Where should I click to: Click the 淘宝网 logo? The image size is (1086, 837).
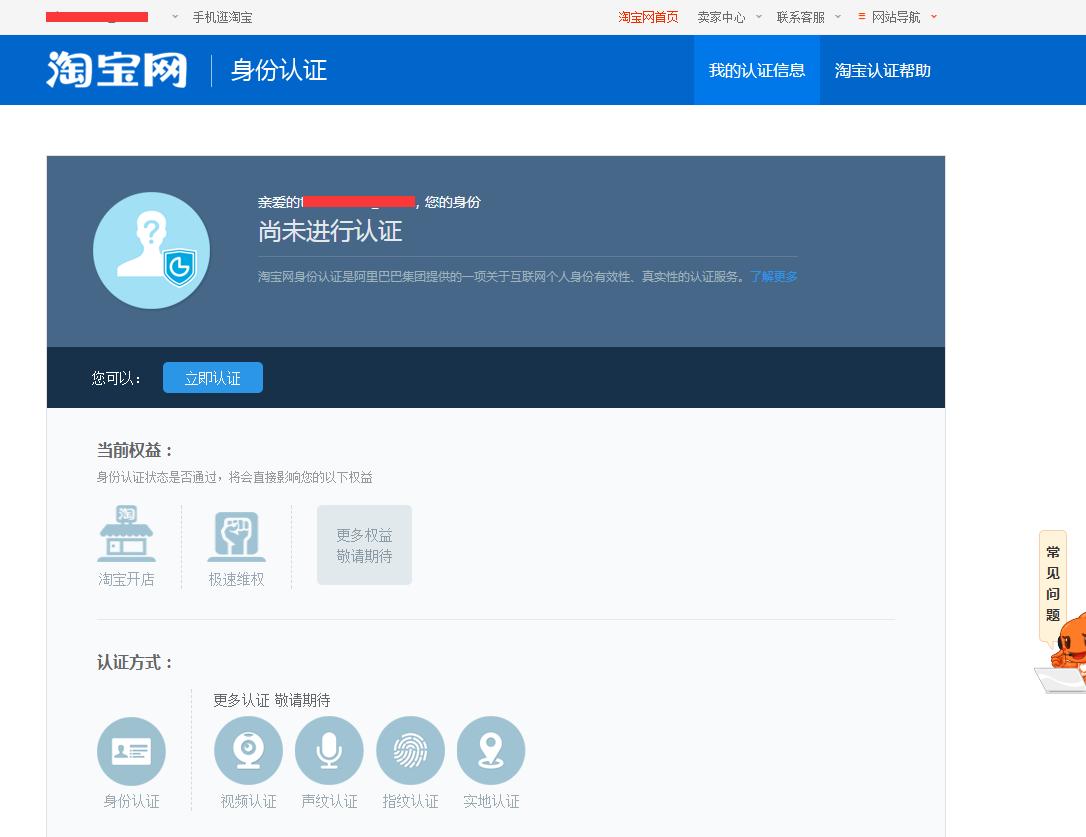pos(114,69)
